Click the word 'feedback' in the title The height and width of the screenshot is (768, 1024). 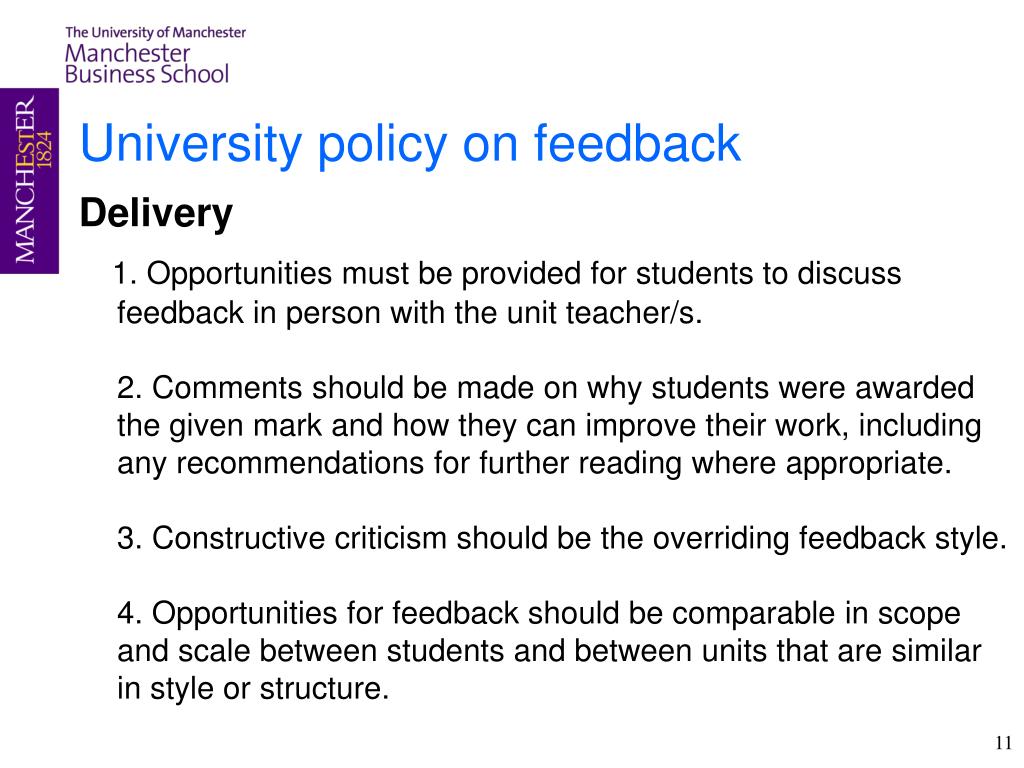click(x=637, y=142)
